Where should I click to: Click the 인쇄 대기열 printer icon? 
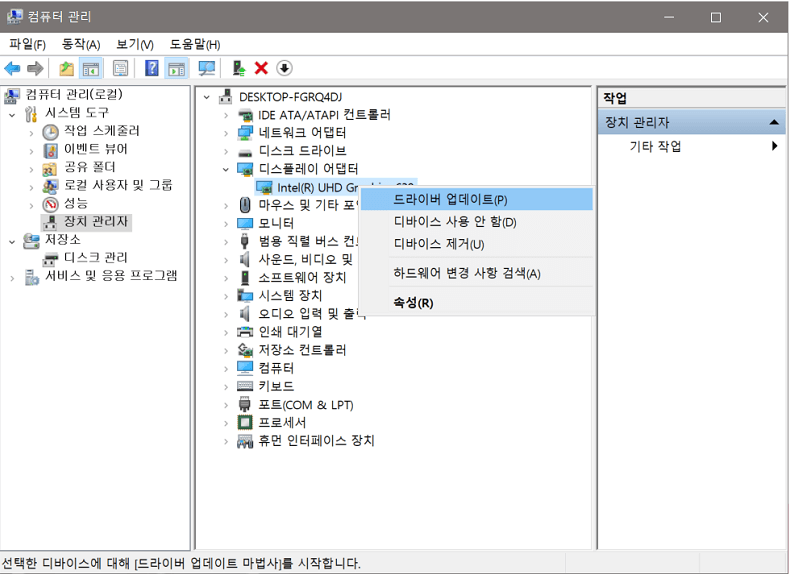[245, 332]
